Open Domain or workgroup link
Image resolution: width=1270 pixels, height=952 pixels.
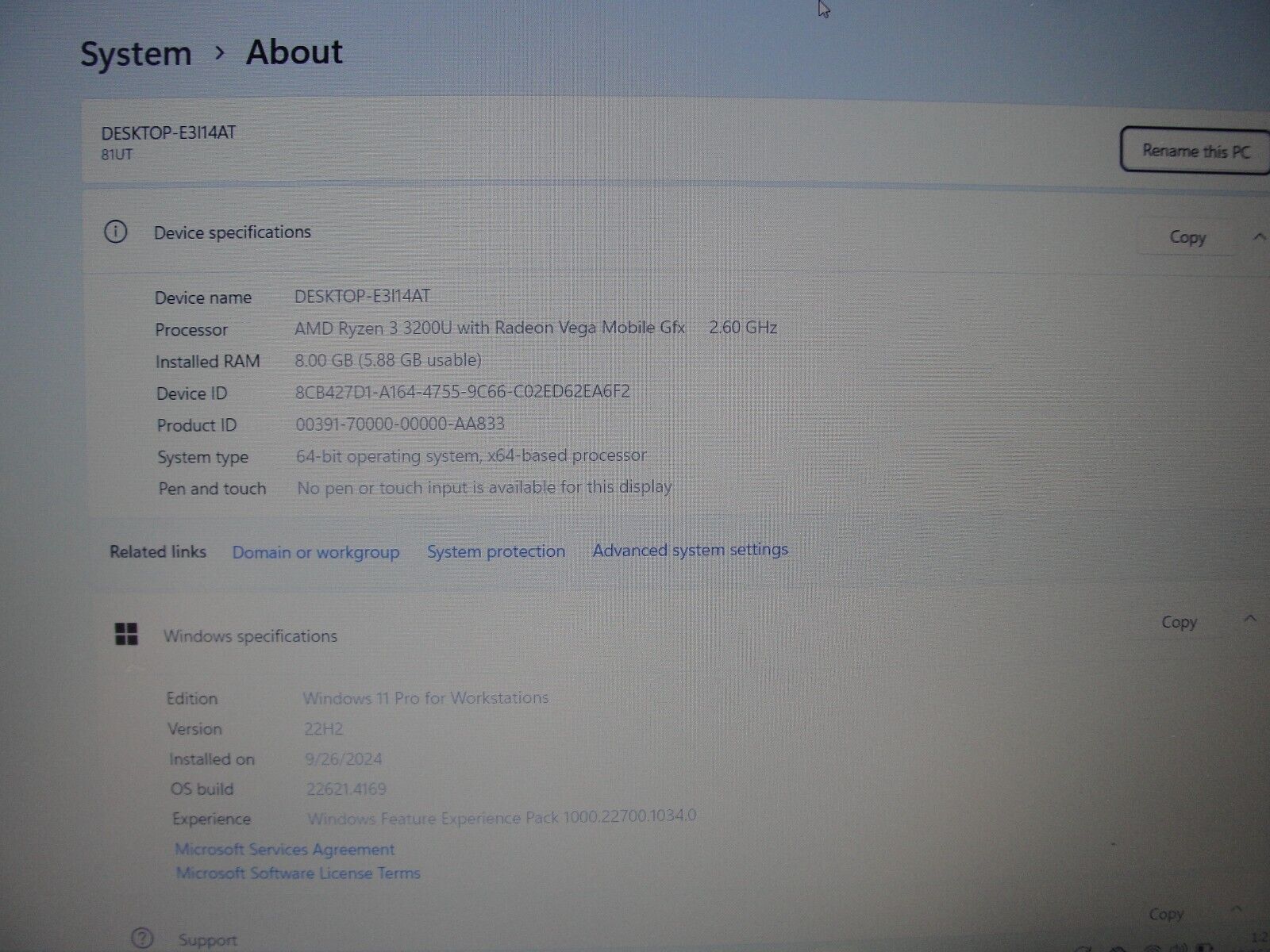pyautogui.click(x=316, y=552)
